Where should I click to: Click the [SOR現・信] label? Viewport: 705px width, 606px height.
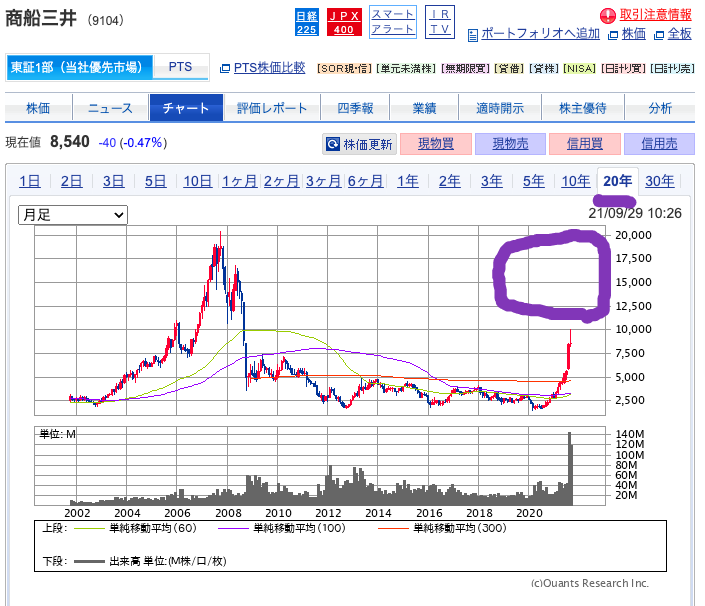[344, 68]
